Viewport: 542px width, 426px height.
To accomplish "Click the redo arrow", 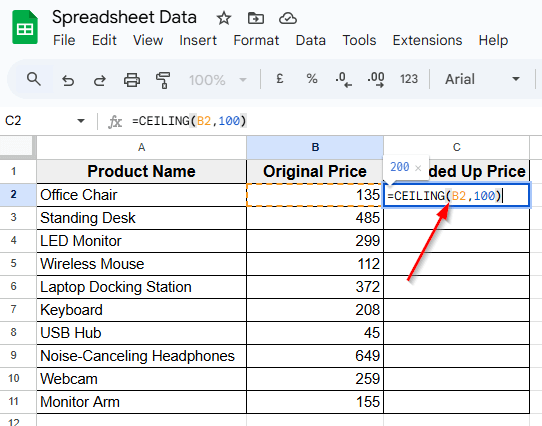I will [100, 80].
